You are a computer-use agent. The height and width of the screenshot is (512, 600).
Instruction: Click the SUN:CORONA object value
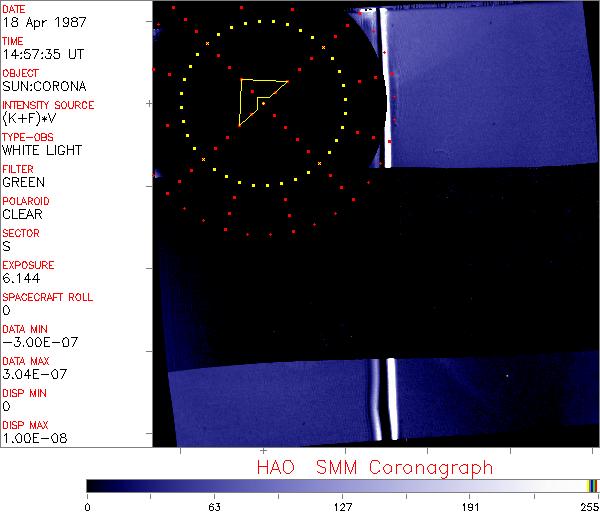tap(42, 86)
